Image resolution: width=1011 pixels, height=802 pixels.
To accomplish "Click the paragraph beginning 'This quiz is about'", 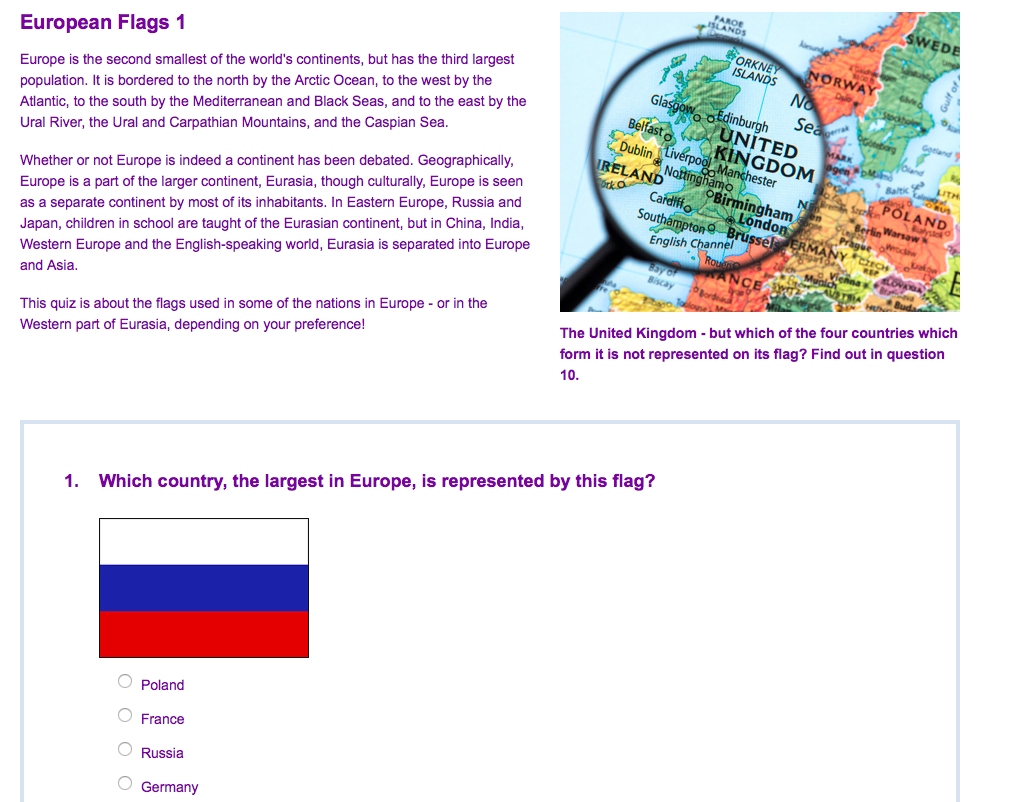I will pos(253,314).
